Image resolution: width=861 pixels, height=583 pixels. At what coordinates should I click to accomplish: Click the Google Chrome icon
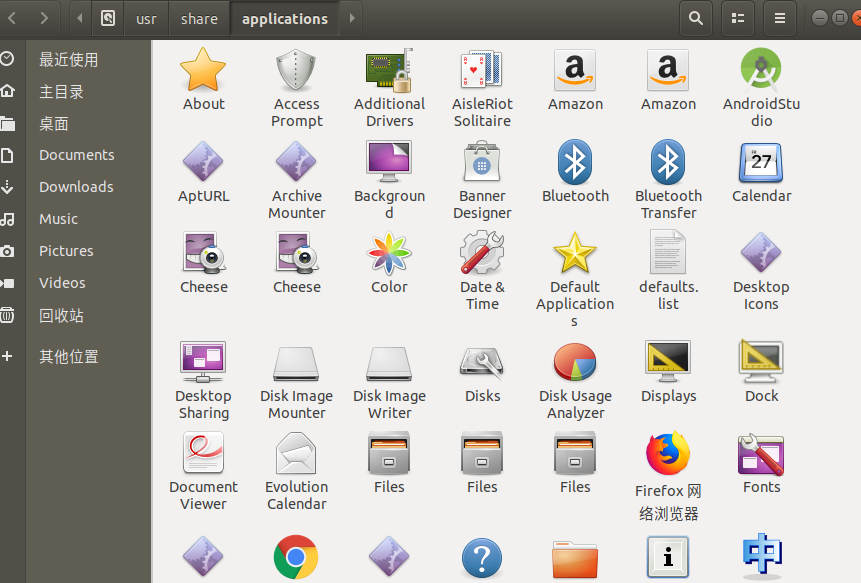coord(296,558)
